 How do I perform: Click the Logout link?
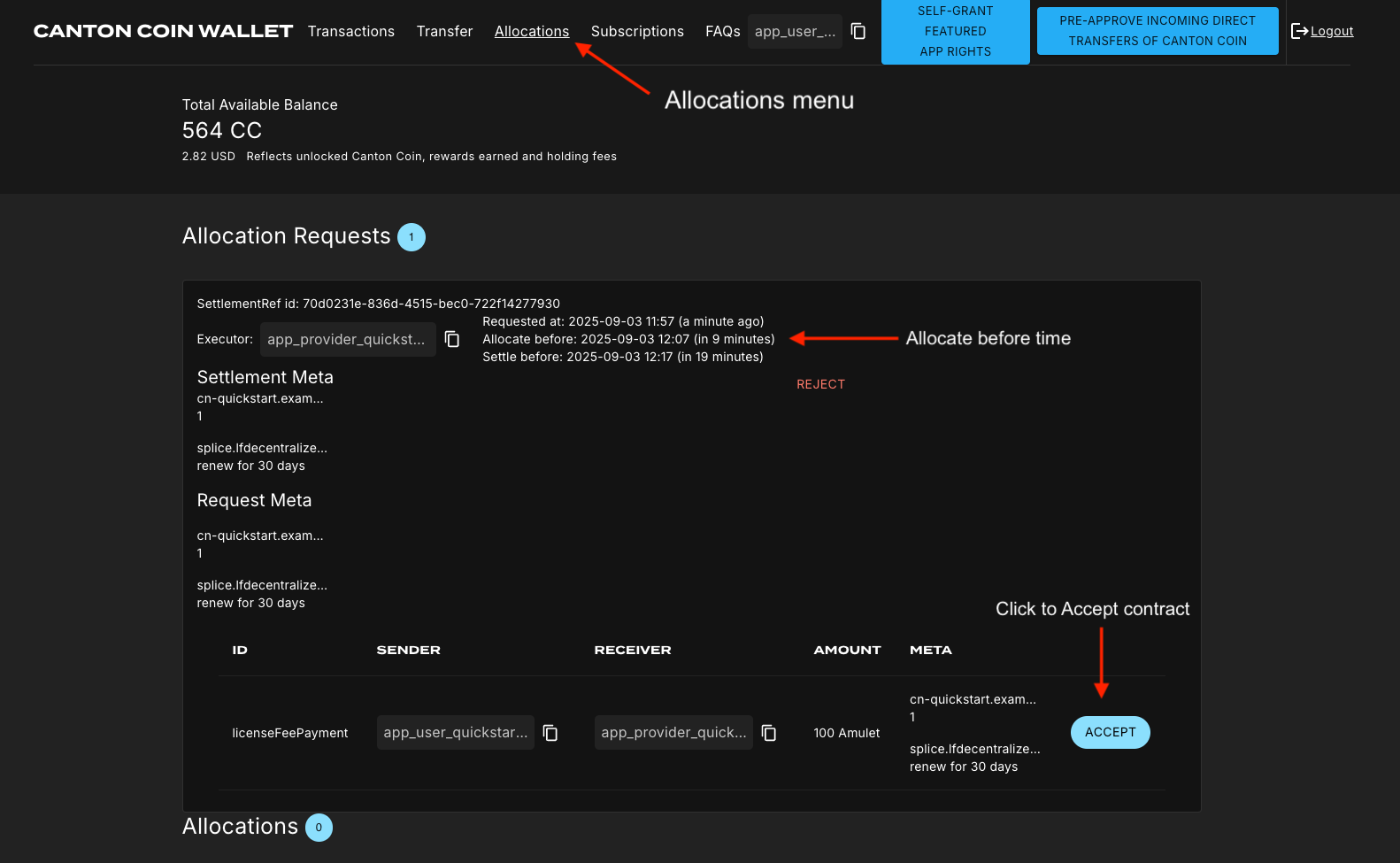1332,31
